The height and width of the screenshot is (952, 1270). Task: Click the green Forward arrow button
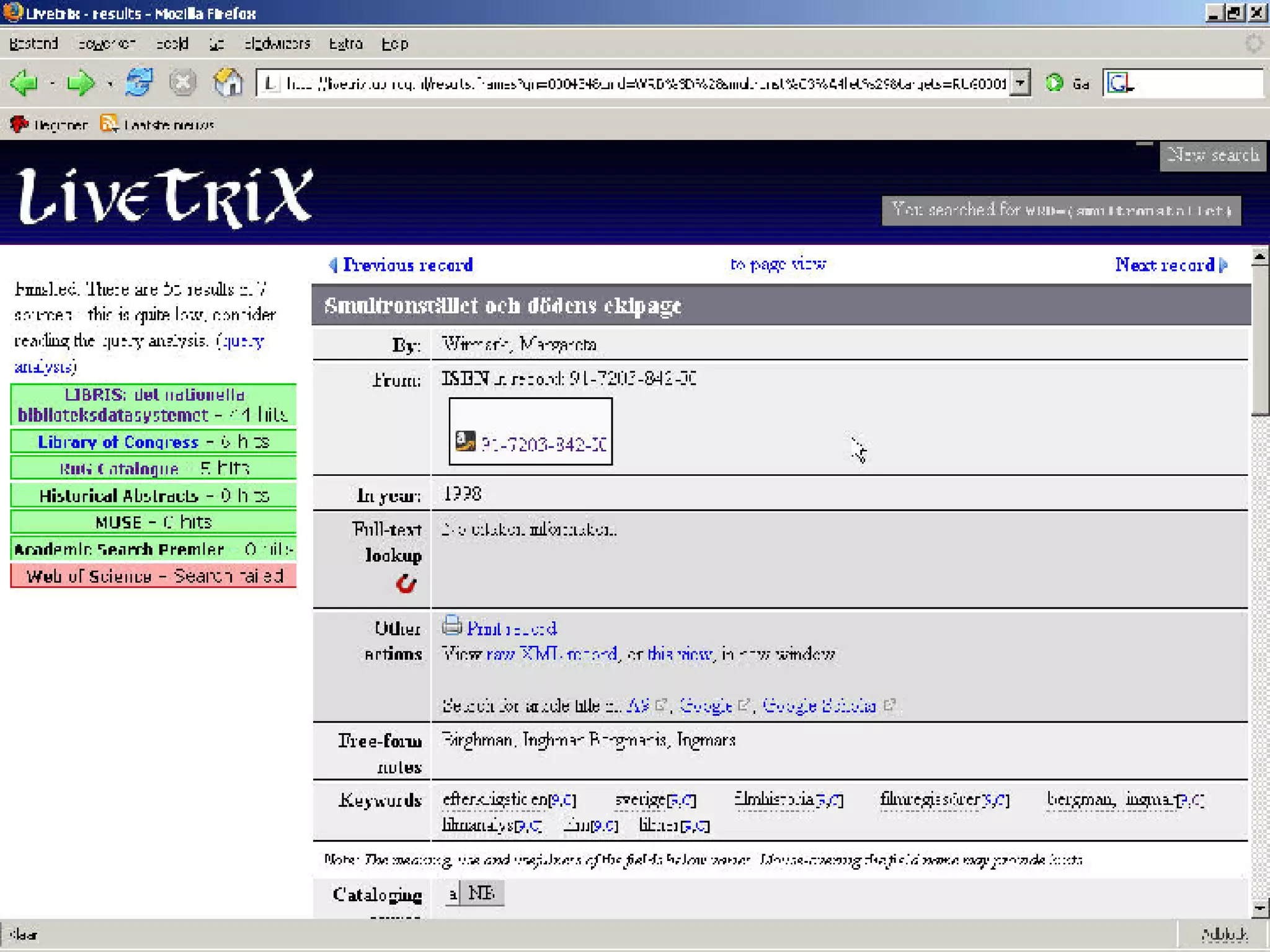tap(81, 82)
